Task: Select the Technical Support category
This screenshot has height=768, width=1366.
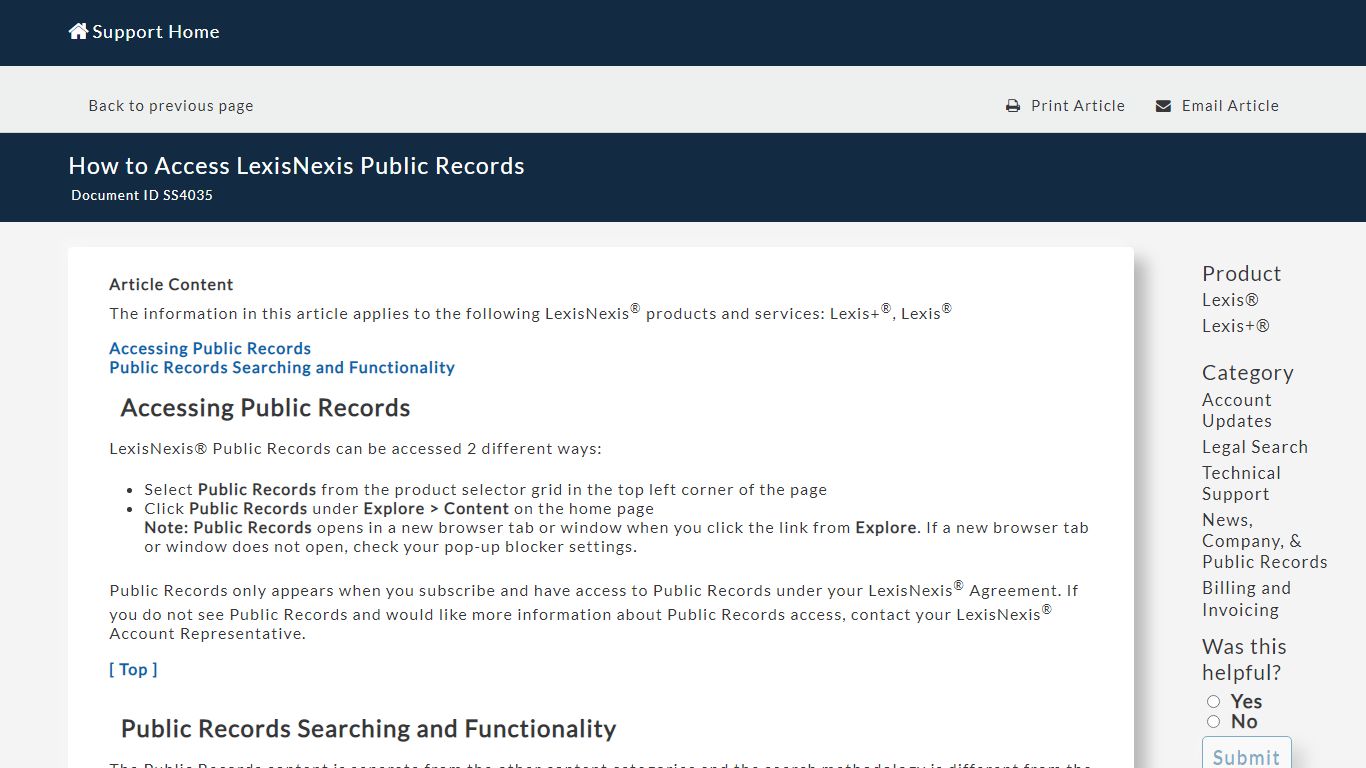Action: (x=1241, y=483)
